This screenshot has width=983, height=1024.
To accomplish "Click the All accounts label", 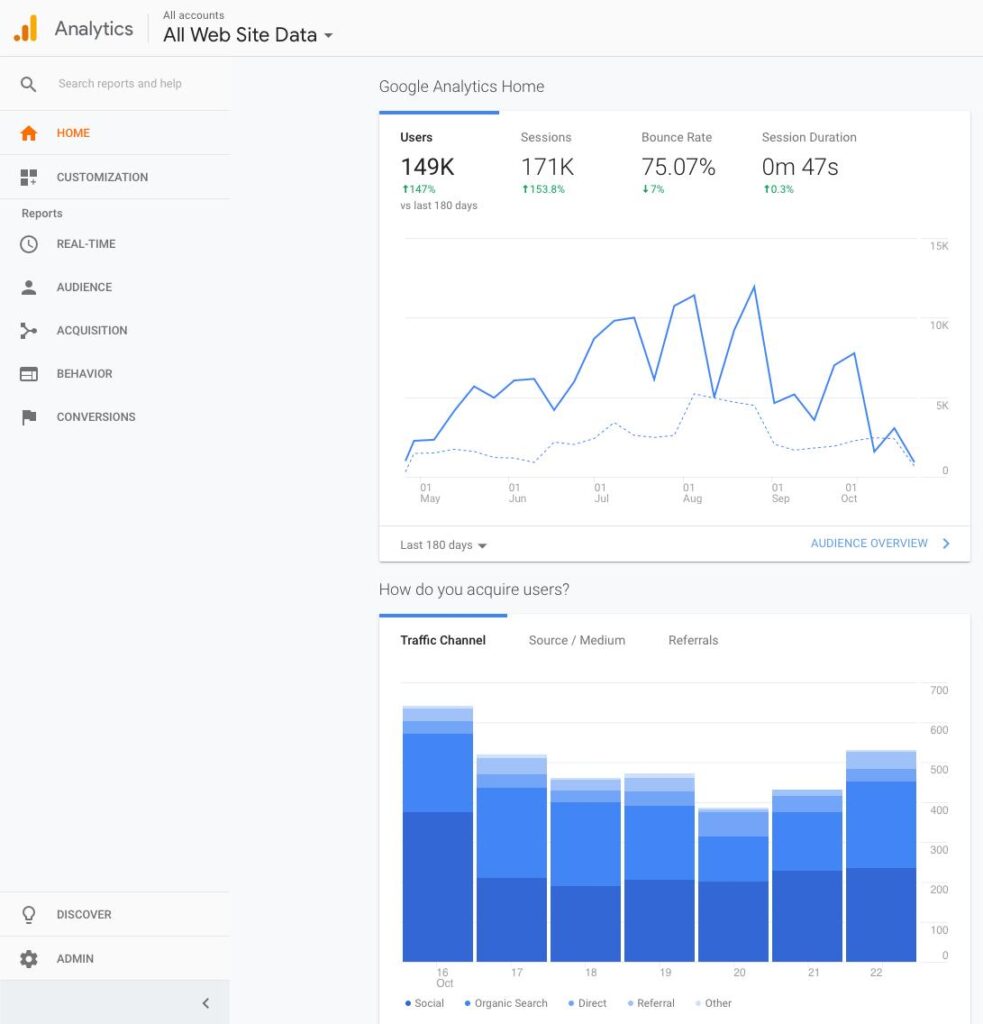I will click(193, 15).
